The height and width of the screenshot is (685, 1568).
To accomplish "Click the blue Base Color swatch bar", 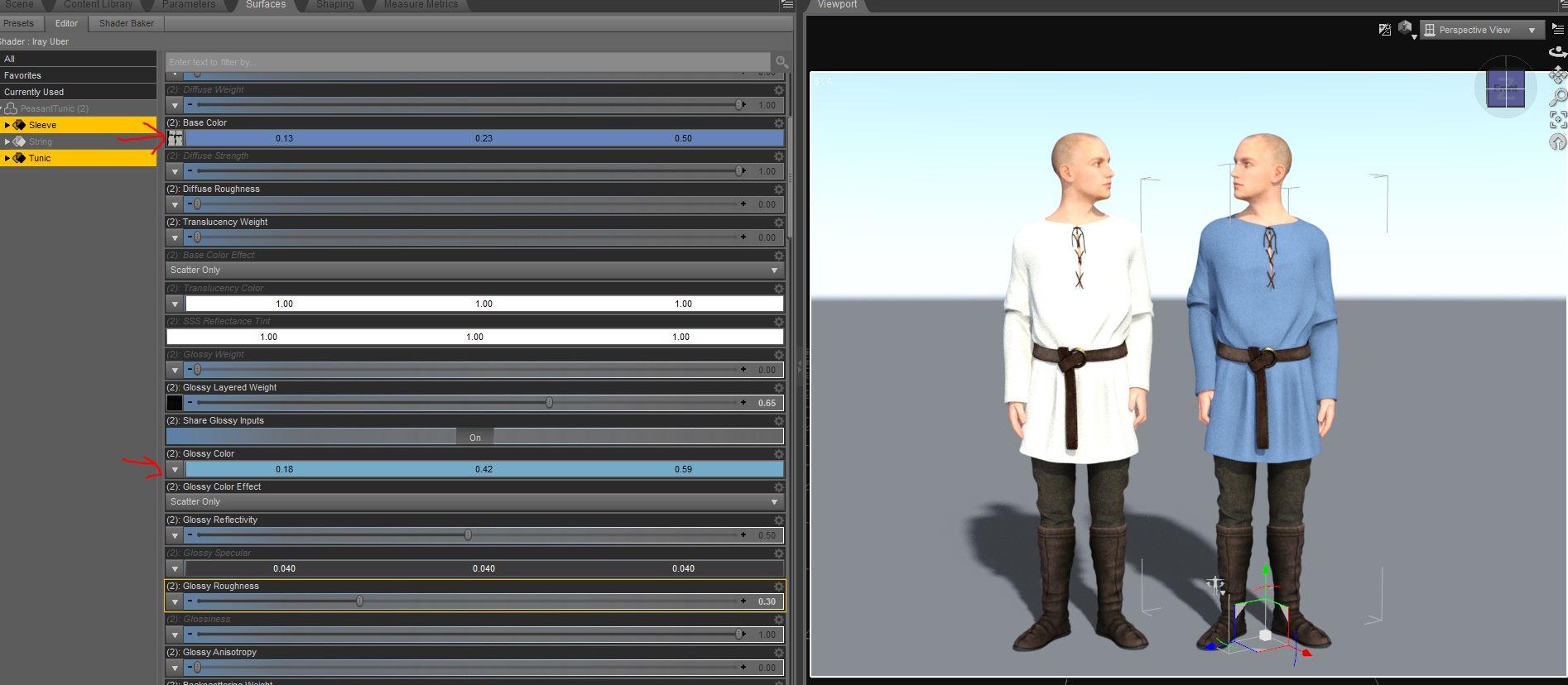I will 483,138.
